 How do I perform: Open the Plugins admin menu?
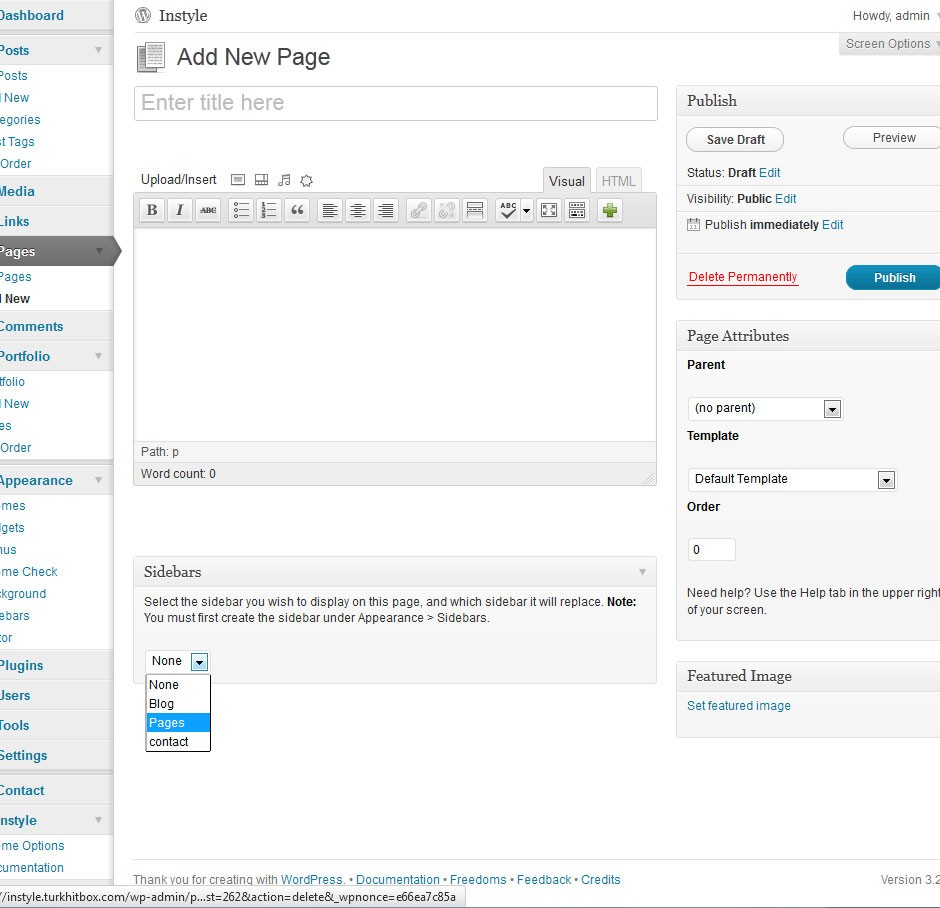[22, 665]
